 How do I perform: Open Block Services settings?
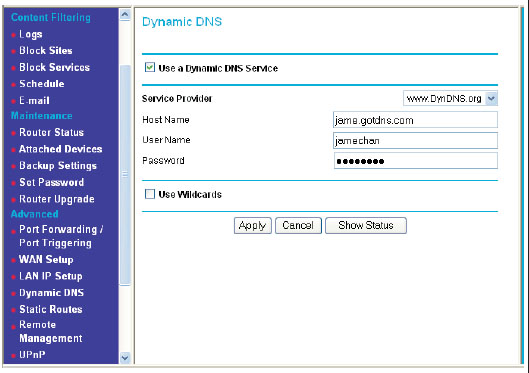coord(54,67)
